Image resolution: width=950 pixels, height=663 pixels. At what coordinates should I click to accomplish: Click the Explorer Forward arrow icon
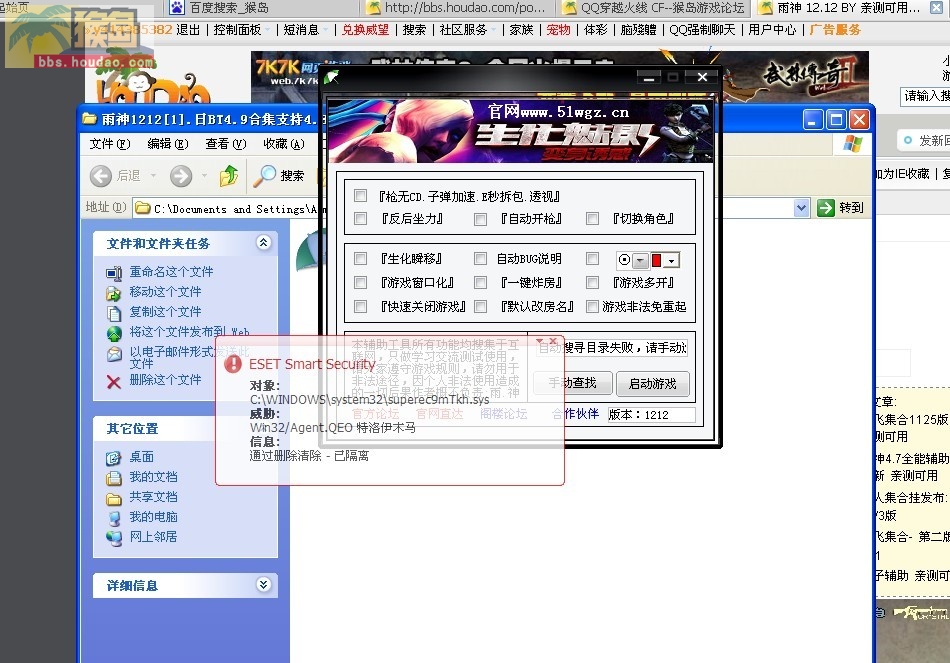point(181,176)
